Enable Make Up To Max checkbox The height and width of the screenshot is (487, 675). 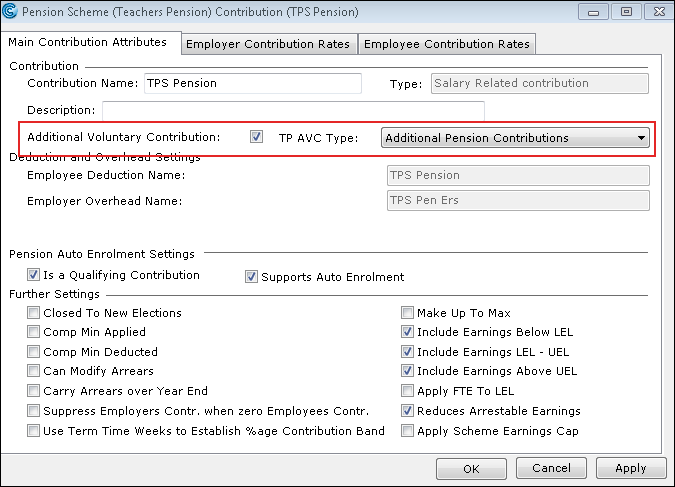pyautogui.click(x=407, y=313)
